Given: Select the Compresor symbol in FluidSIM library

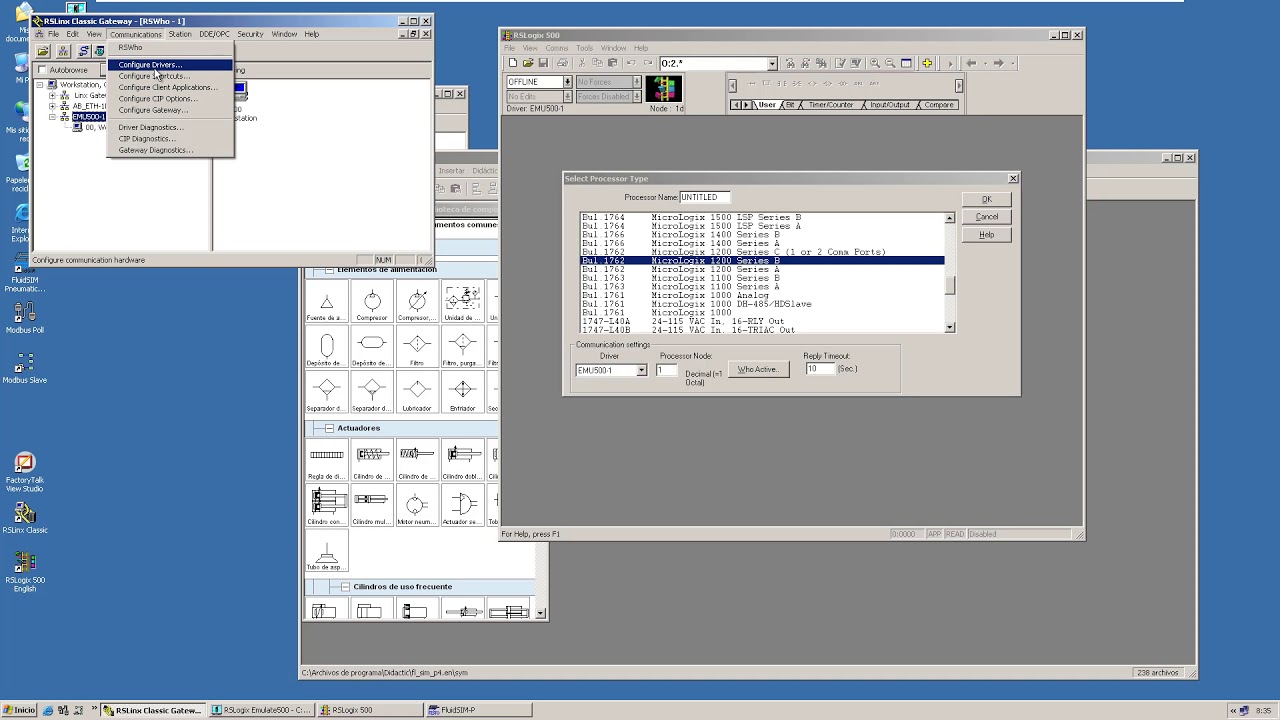Looking at the screenshot, I should point(372,303).
